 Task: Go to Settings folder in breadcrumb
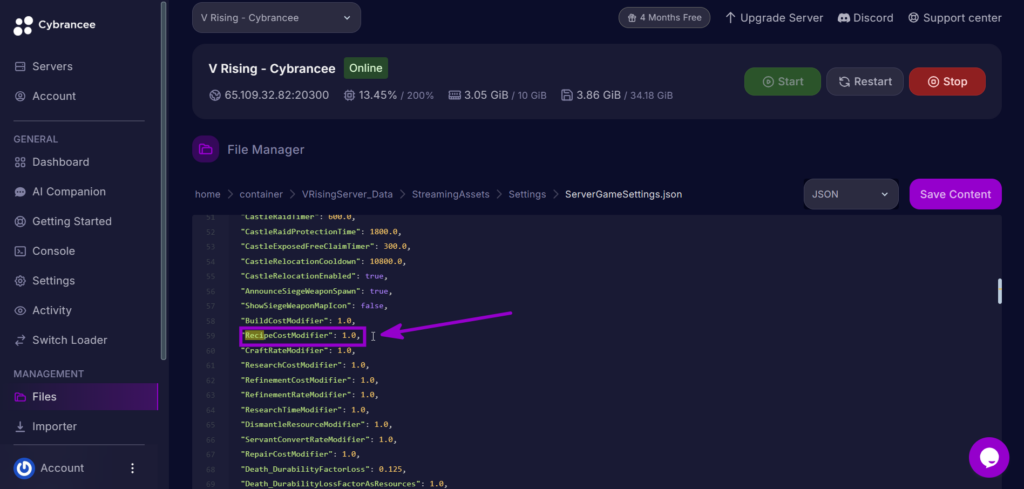527,195
